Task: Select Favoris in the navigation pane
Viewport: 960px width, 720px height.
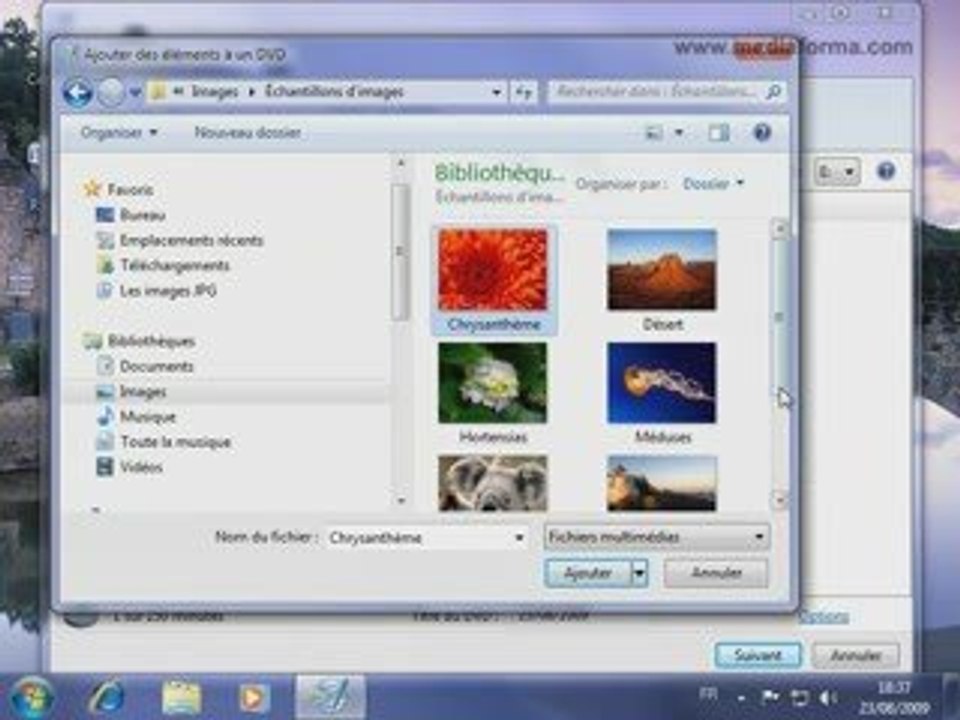Action: (130, 190)
